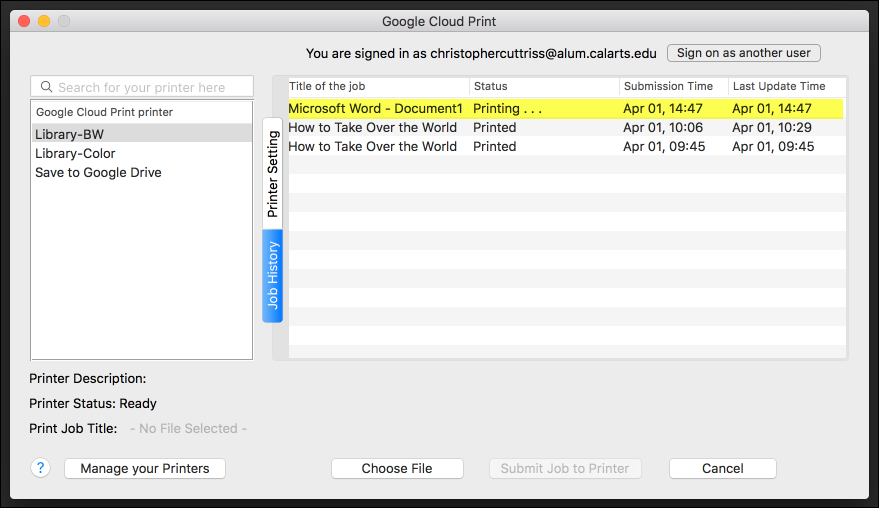
Task: Click the help question mark icon
Action: (x=40, y=468)
